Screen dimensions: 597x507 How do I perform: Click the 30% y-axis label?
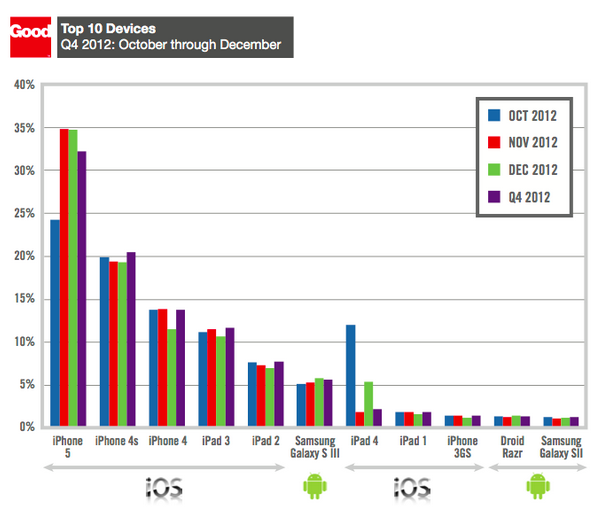point(24,171)
